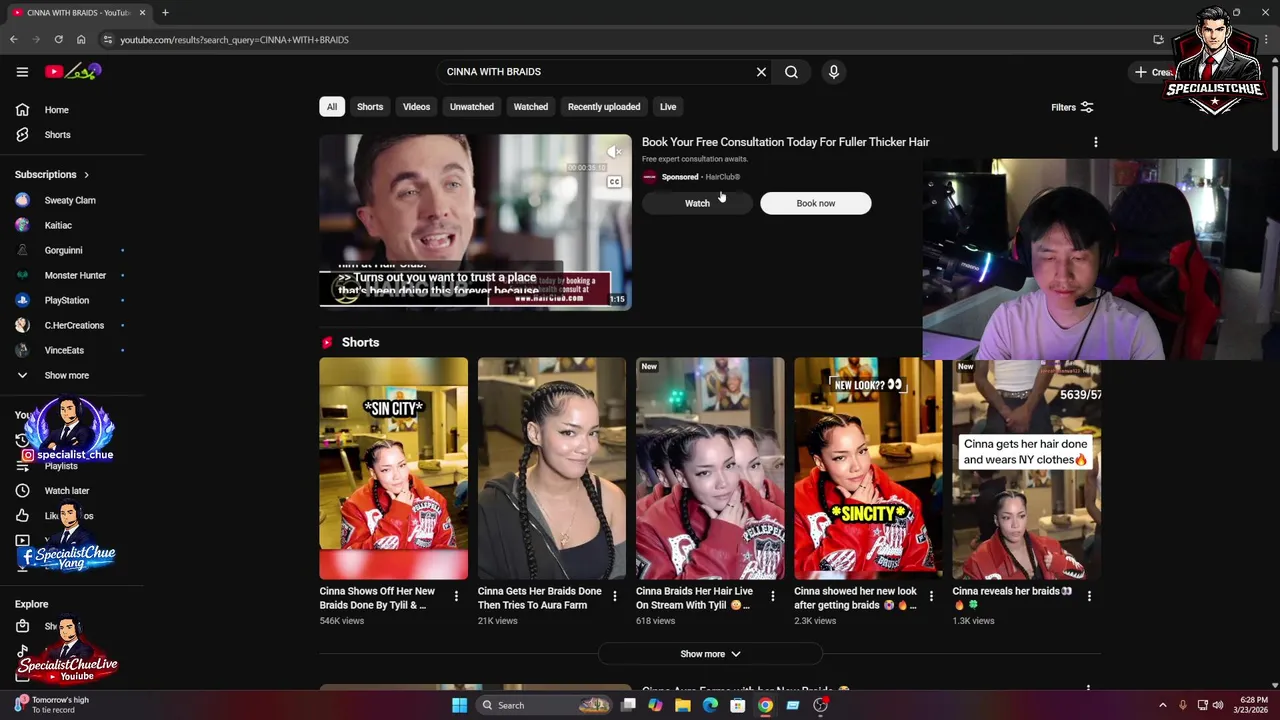Viewport: 1280px width, 720px height.
Task: Open the PlayStation subscription
Action: tap(67, 300)
